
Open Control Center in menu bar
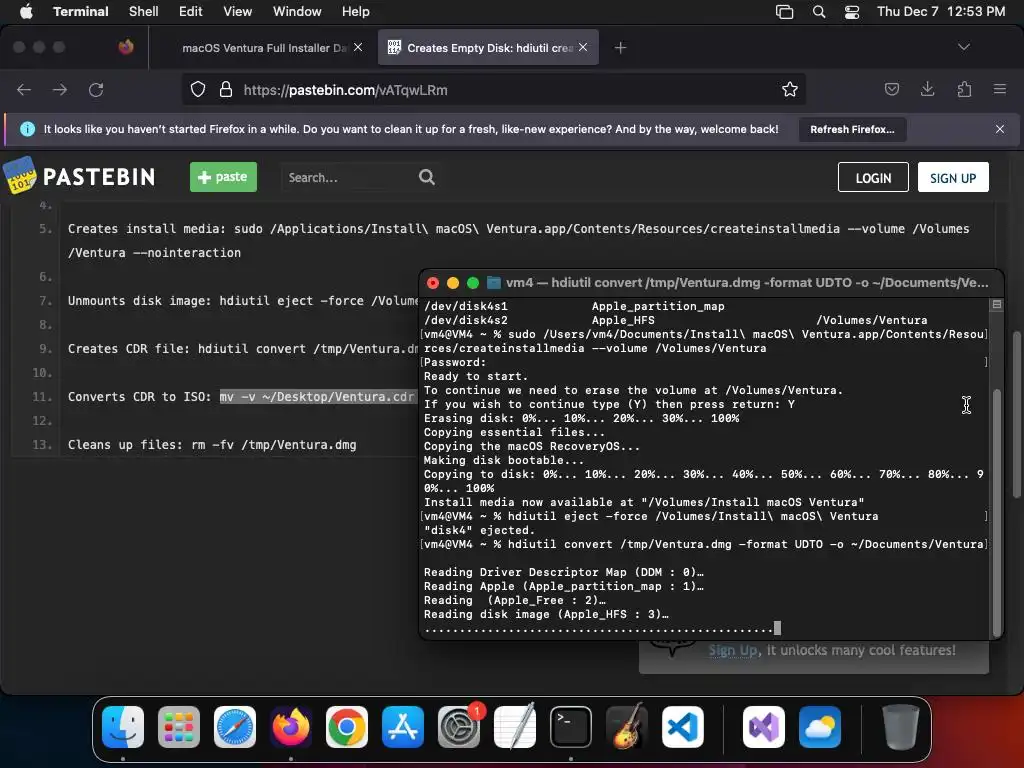point(852,12)
